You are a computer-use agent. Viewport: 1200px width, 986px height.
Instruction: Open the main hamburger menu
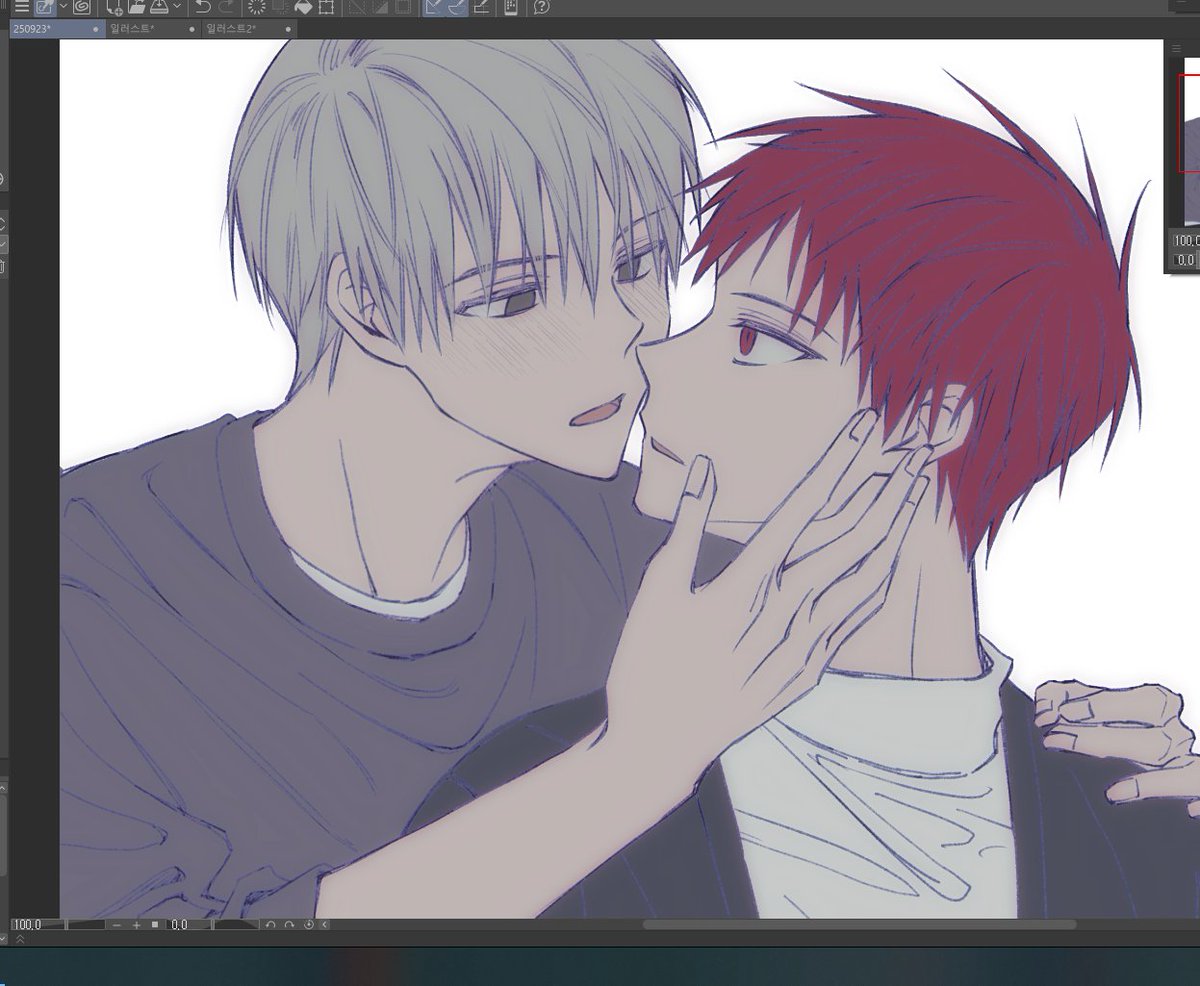[21, 7]
